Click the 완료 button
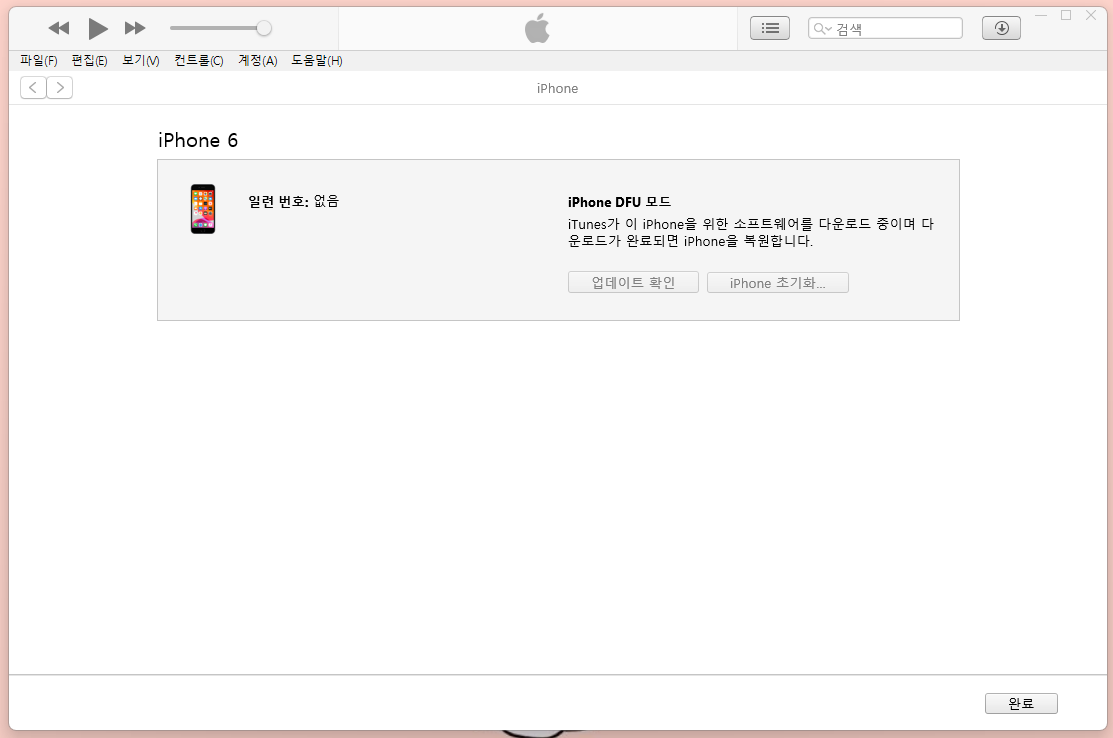1113x738 pixels. (x=1021, y=703)
